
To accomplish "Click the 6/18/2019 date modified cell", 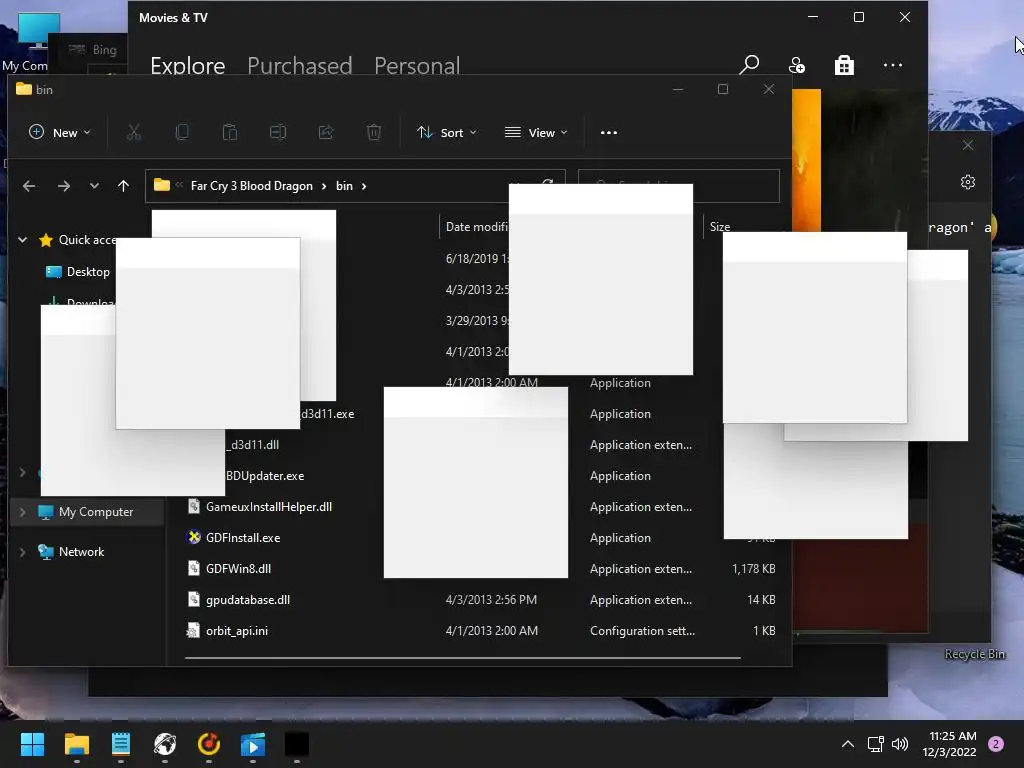I will (477, 259).
